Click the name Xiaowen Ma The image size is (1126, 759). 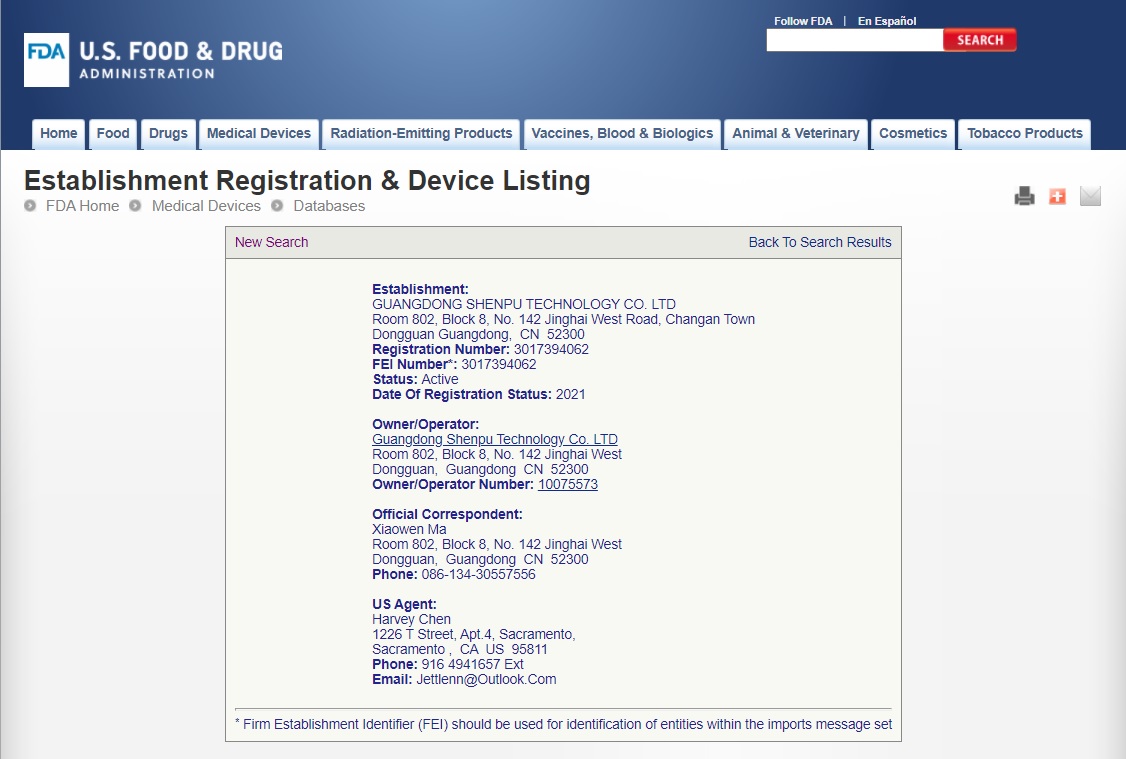pyautogui.click(x=409, y=529)
